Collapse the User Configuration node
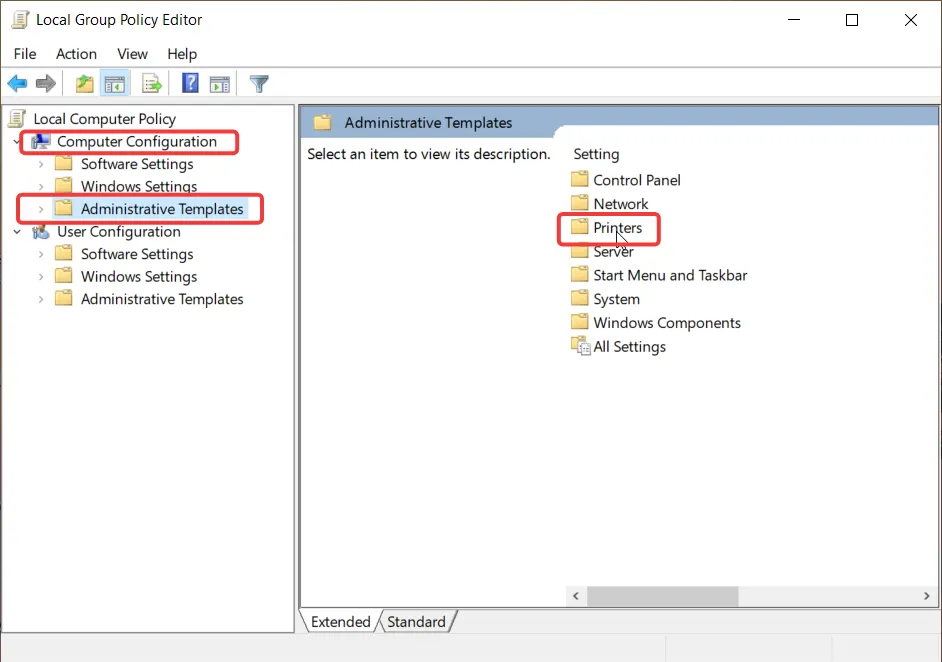This screenshot has height=662, width=942. coord(17,232)
